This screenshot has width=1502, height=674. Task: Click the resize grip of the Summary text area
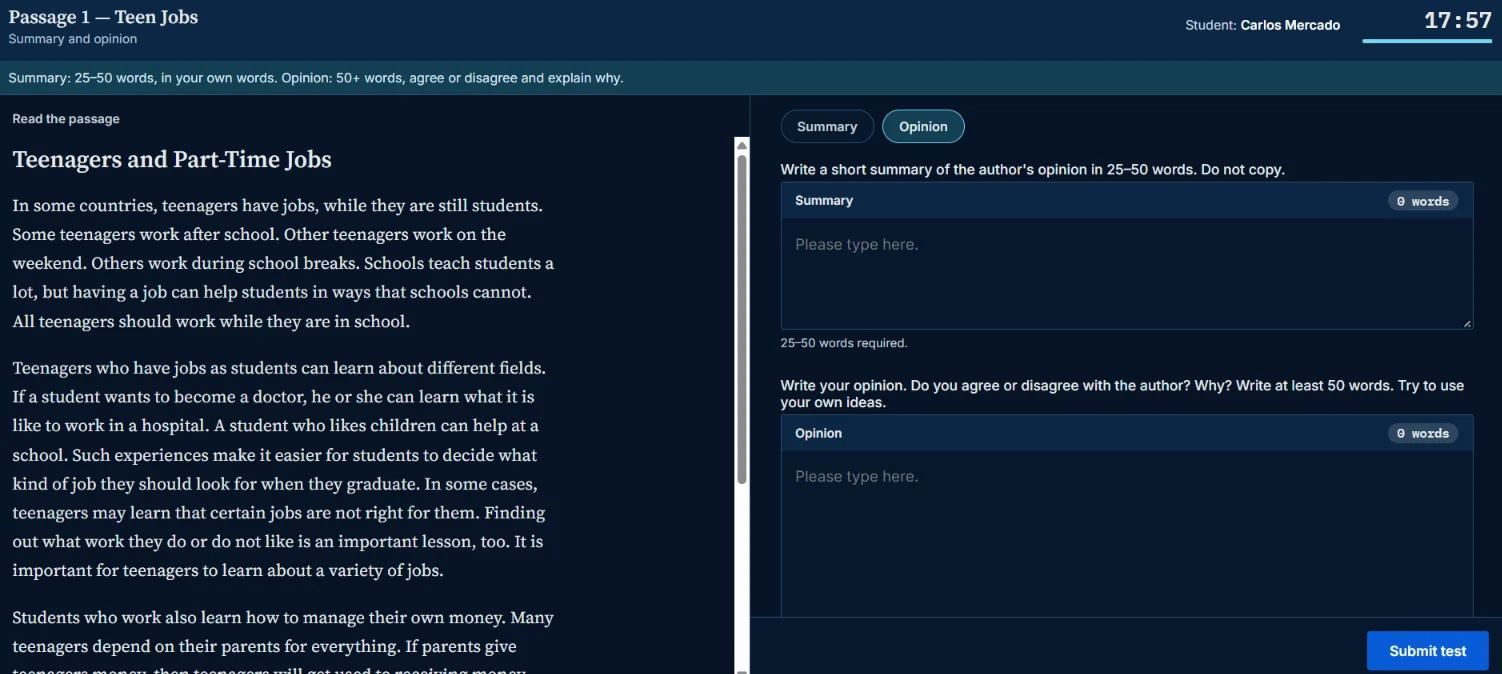[x=1467, y=323]
